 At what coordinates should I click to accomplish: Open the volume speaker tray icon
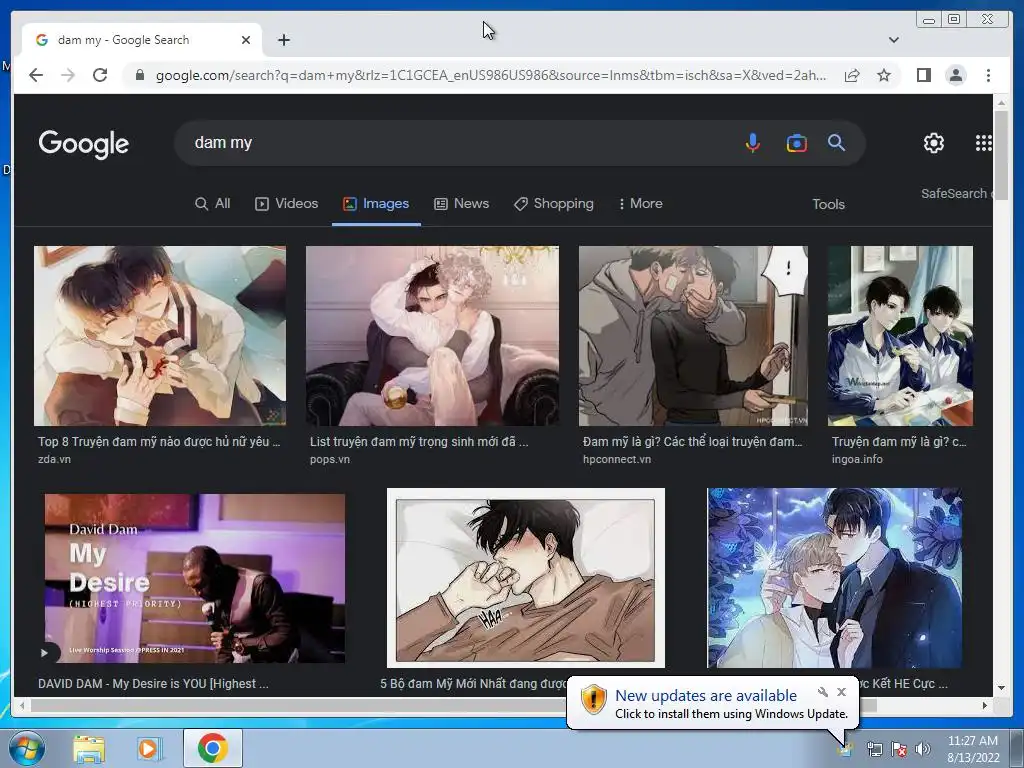point(923,749)
